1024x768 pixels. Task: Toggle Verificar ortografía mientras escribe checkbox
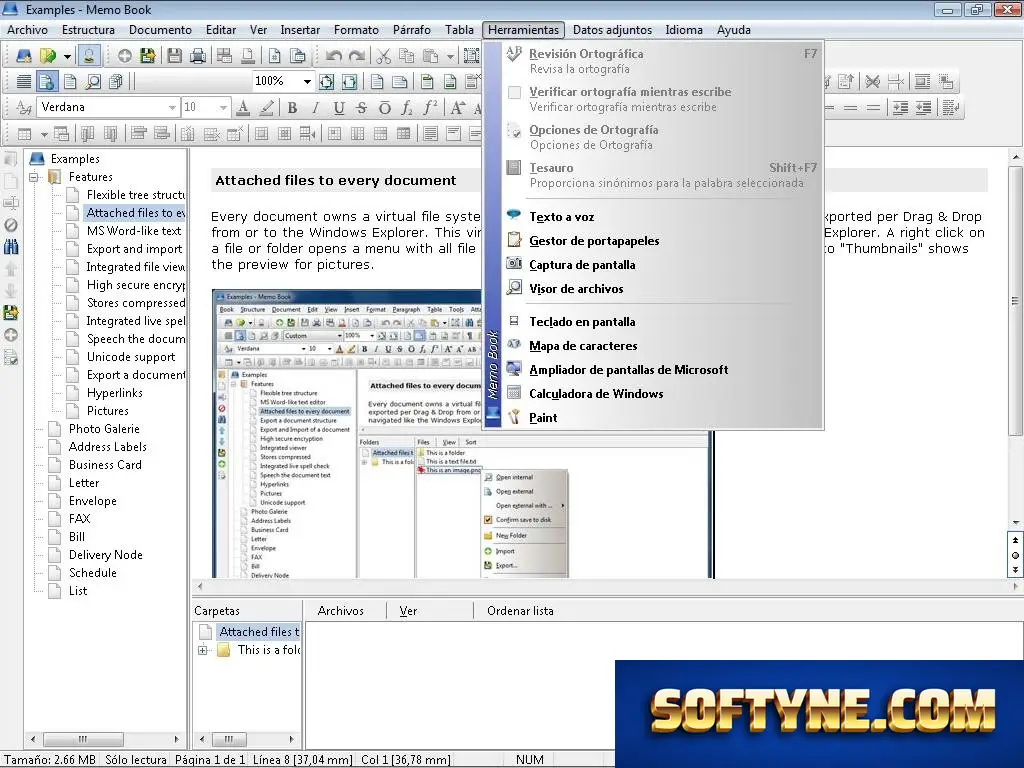[x=515, y=93]
